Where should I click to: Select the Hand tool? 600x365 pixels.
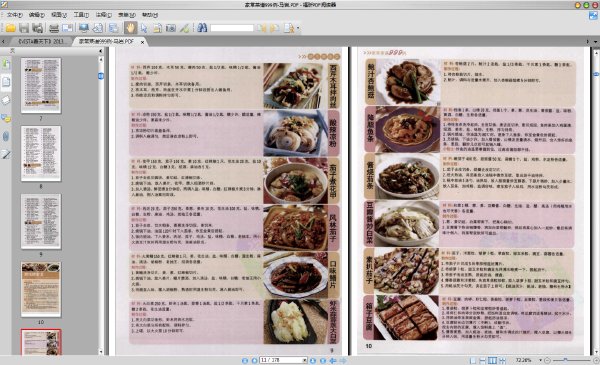130,28
